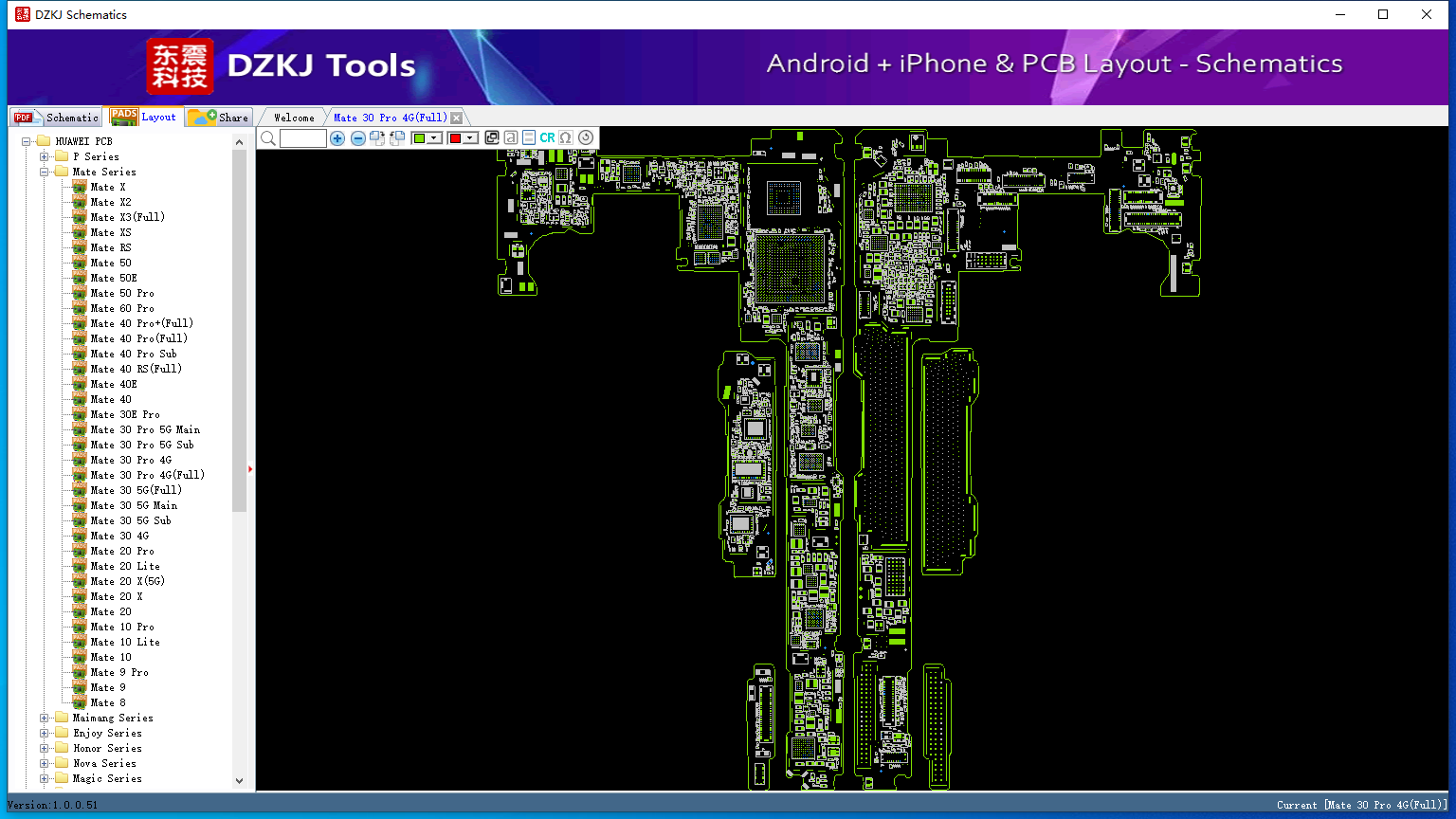The width and height of the screenshot is (1456, 819).
Task: Open the green color dropdown arrow
Action: pos(434,138)
